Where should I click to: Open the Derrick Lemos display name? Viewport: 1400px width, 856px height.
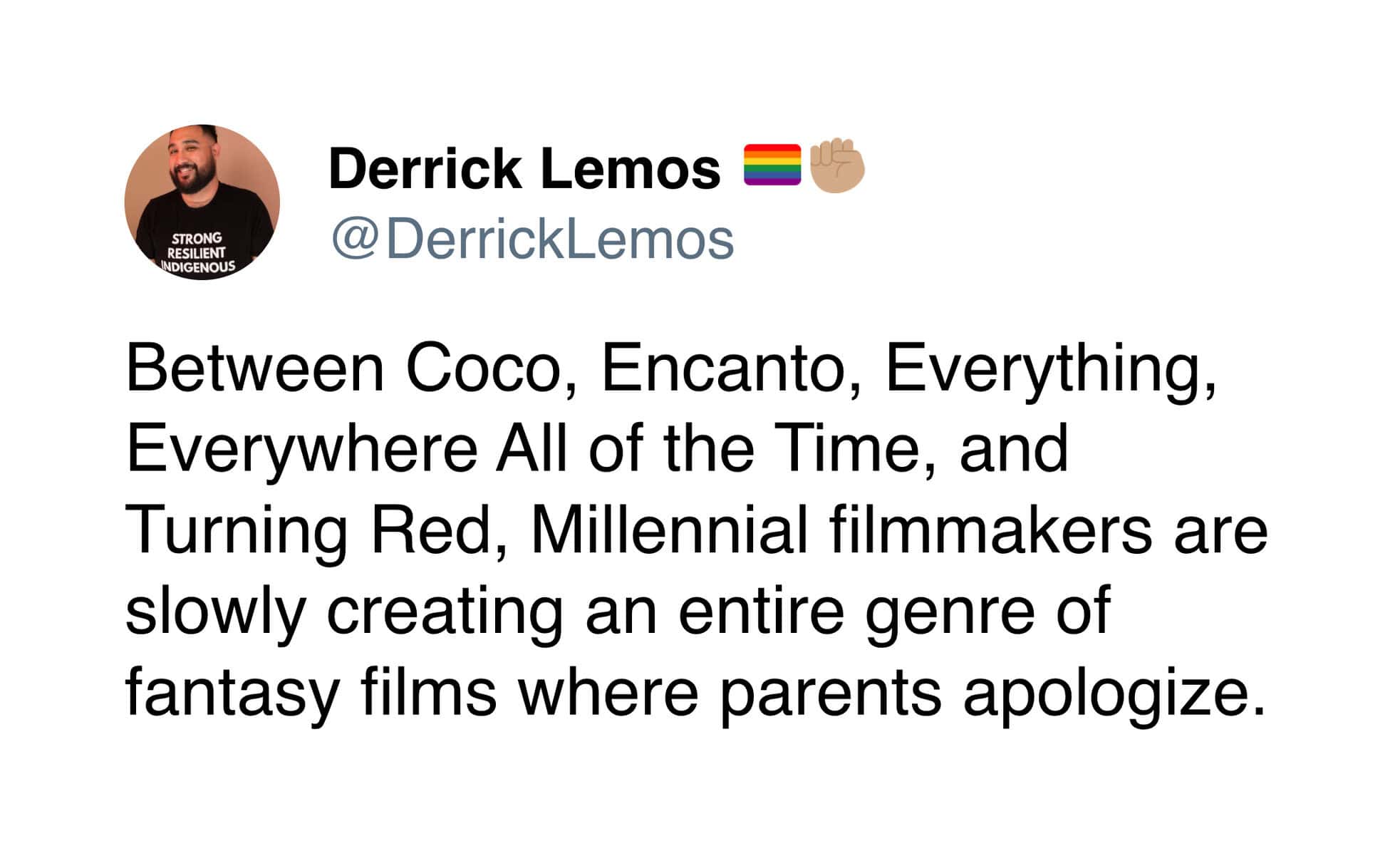click(524, 169)
